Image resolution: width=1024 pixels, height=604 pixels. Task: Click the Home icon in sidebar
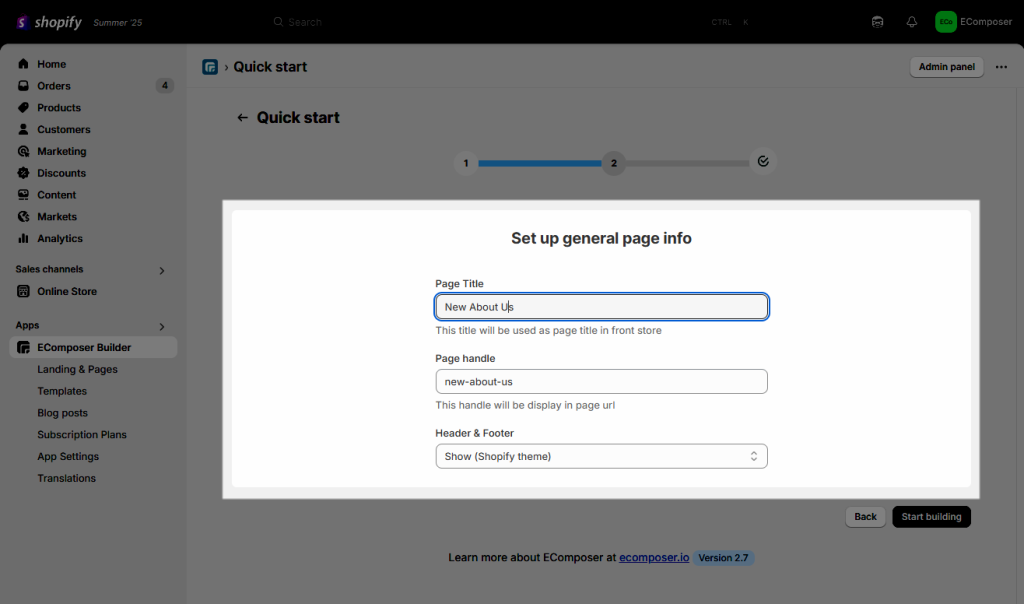point(24,64)
